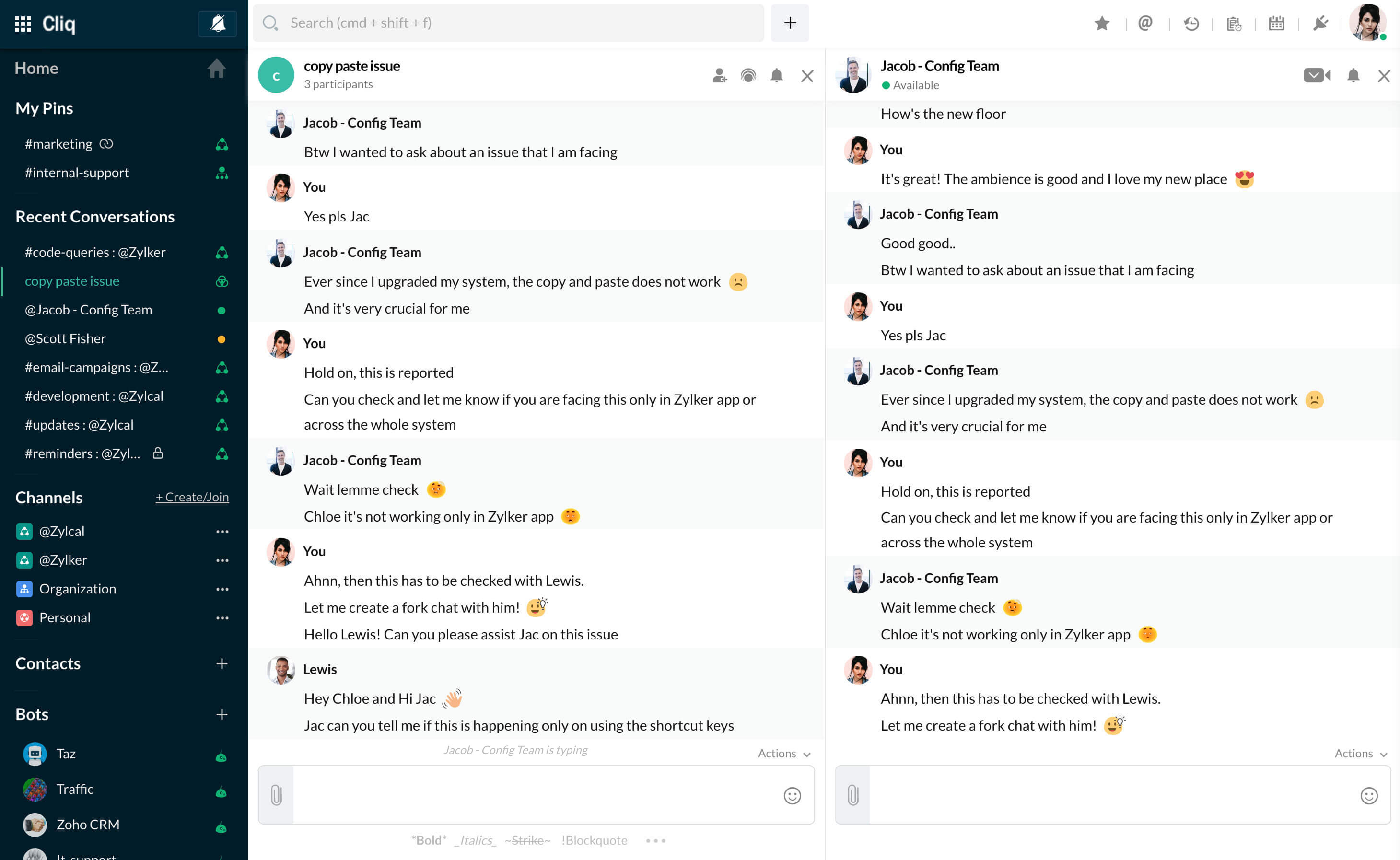The image size is (1400, 860).
Task: Open the Taz bot
Action: (124, 754)
